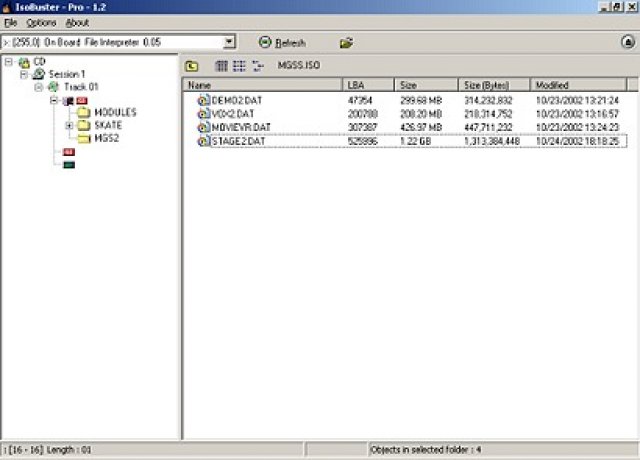Click the 208.20 MB size cell
This screenshot has width=640, height=460.
click(421, 114)
